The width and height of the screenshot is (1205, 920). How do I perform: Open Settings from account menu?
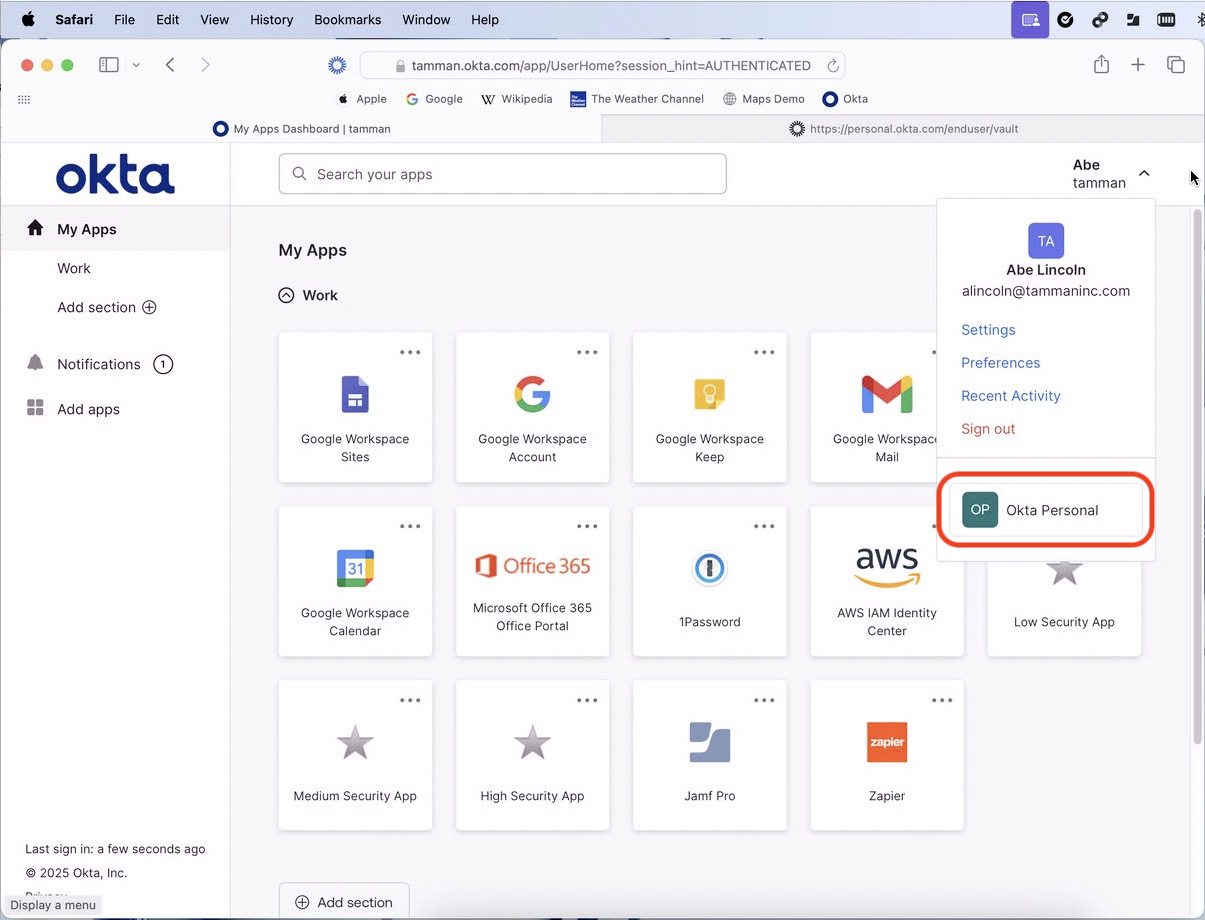(988, 330)
